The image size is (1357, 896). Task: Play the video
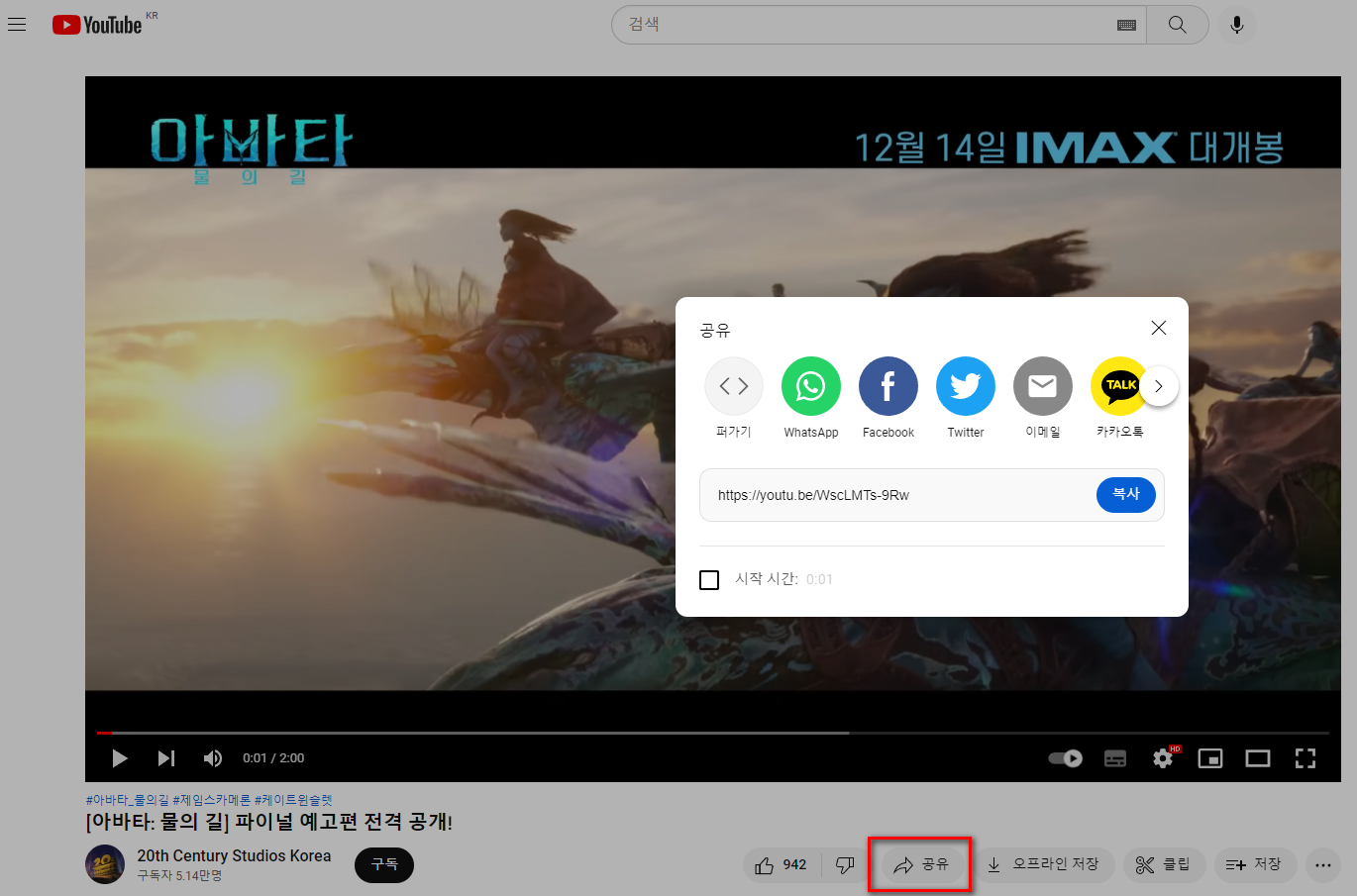click(120, 758)
